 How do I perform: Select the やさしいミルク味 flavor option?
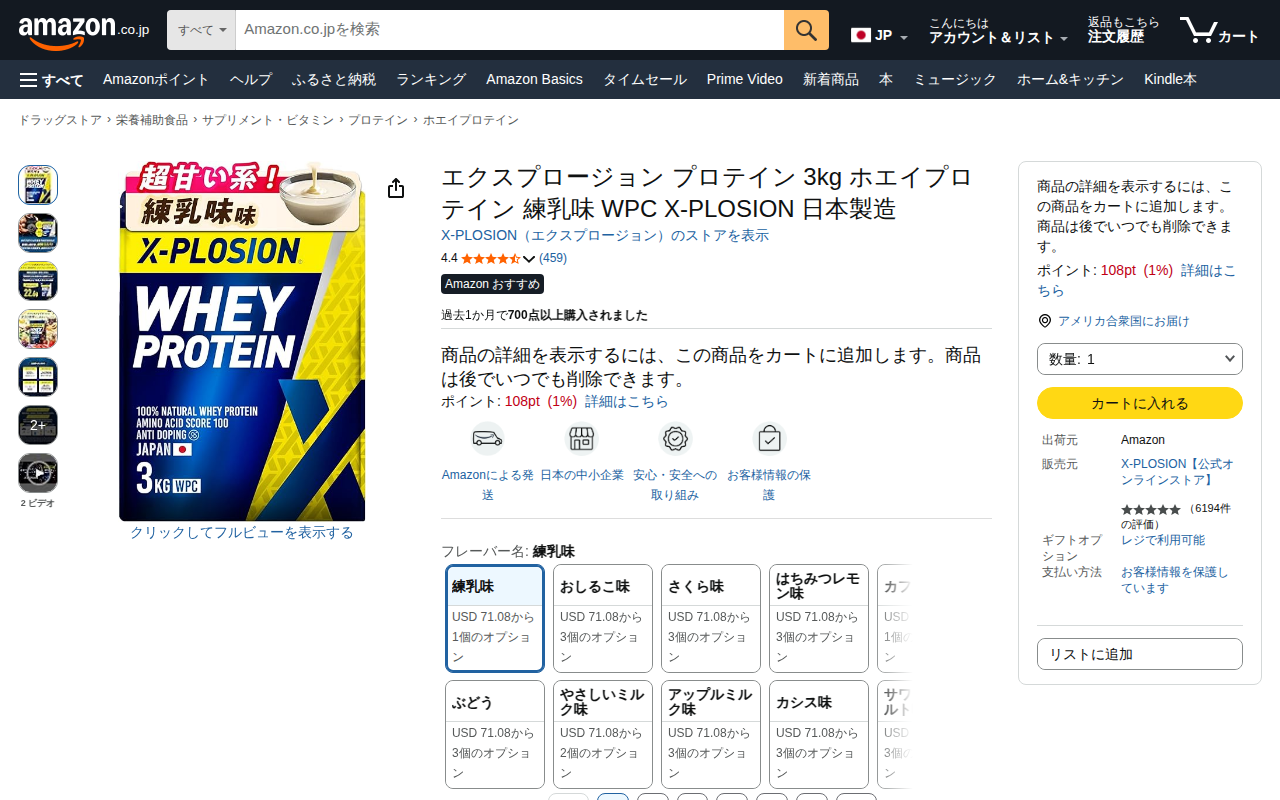click(603, 735)
